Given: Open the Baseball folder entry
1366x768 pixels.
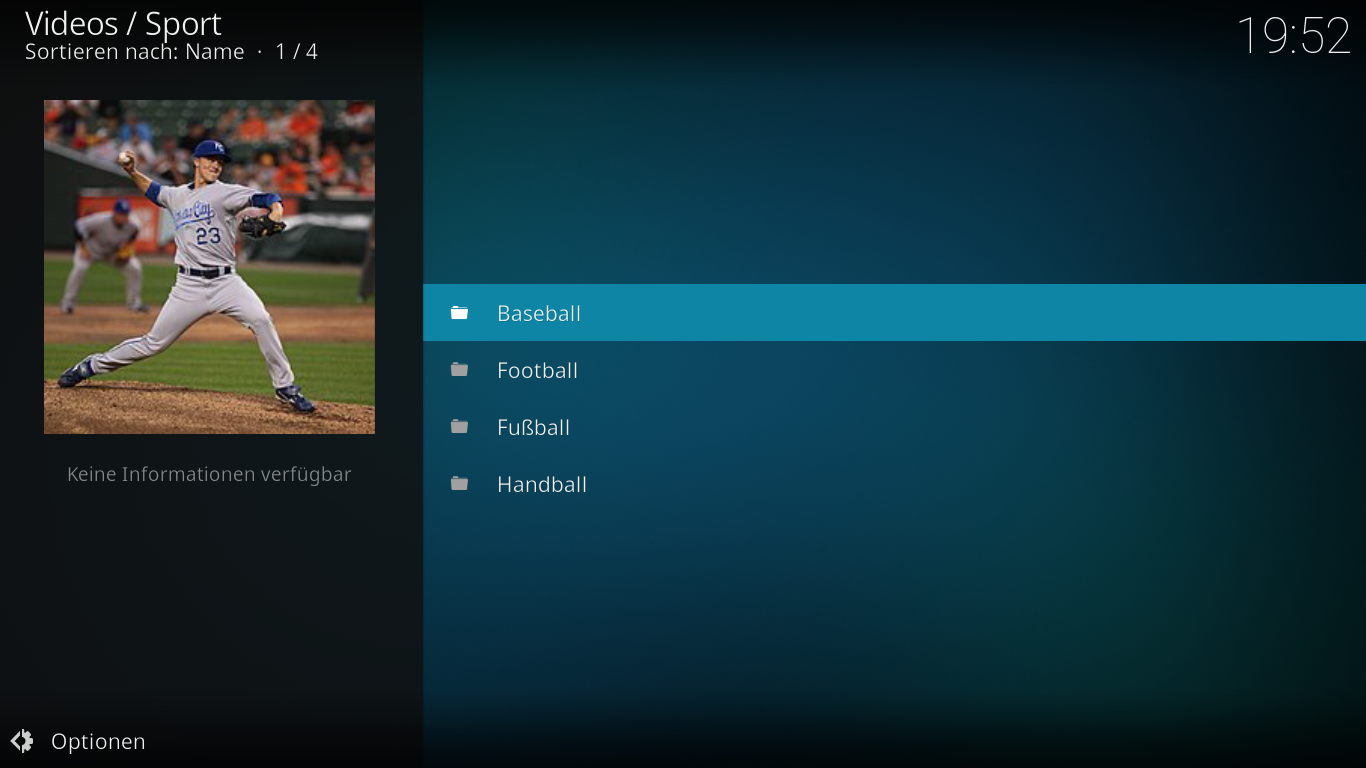Looking at the screenshot, I should click(x=894, y=313).
